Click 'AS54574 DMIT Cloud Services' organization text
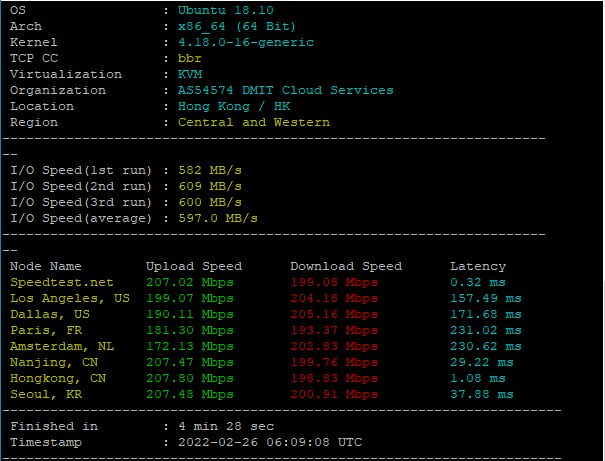 286,90
